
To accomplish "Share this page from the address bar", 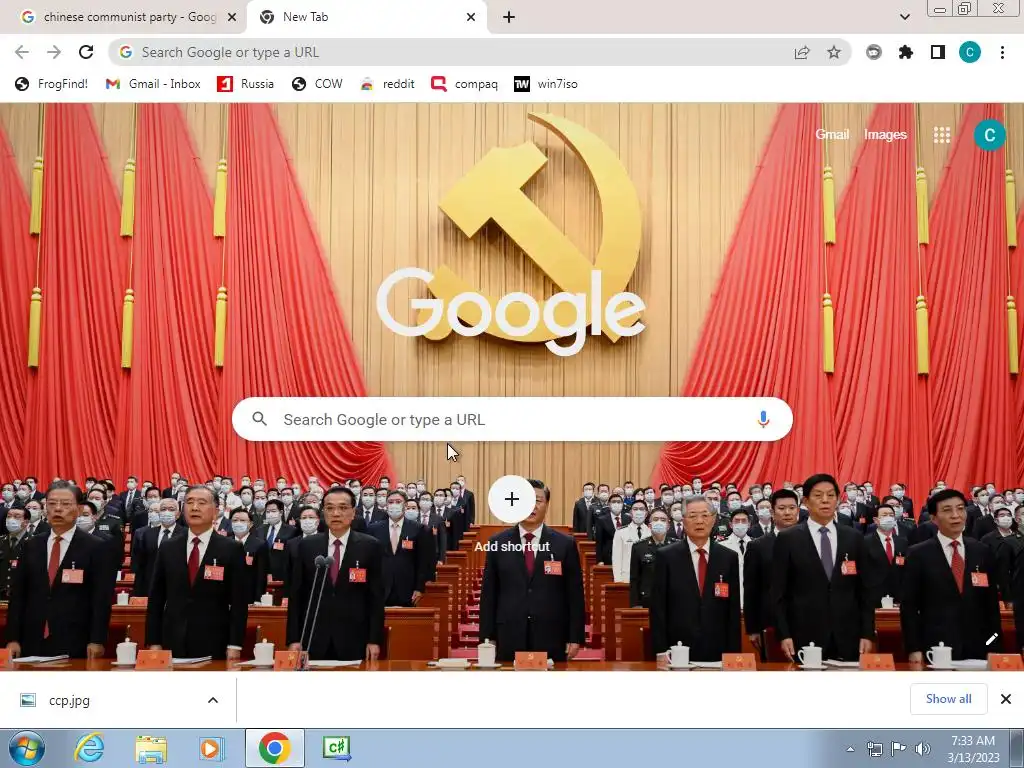I will (802, 52).
